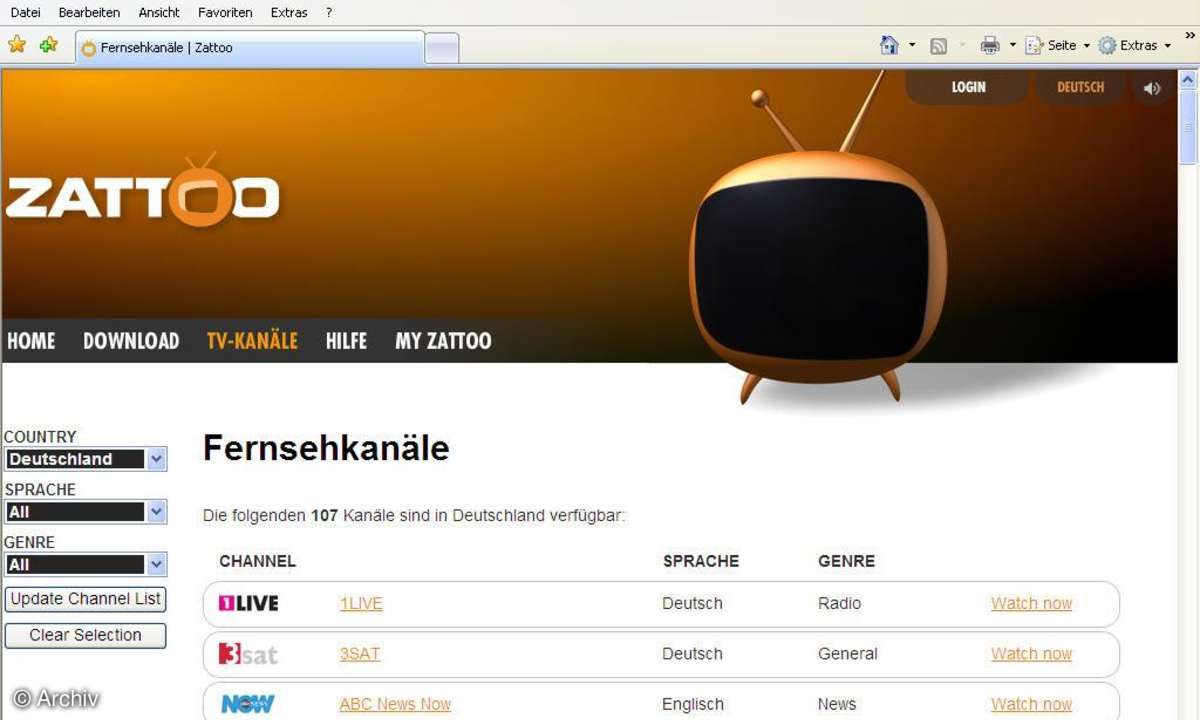The width and height of the screenshot is (1200, 720).
Task: Open the Home icon dropdown arrow
Action: tap(912, 46)
